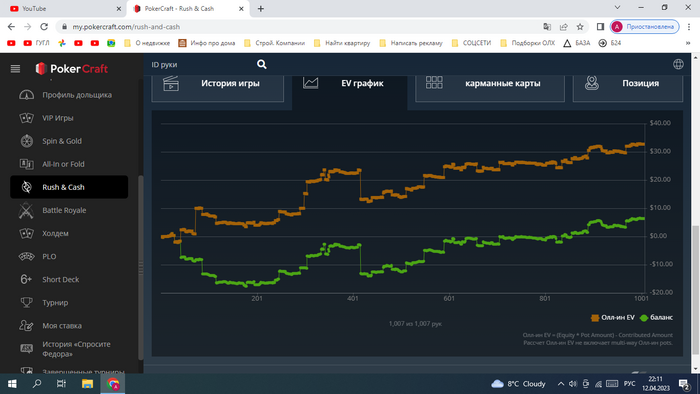Open Моя ставка section
Screen dimensions: 700x394
69,326
